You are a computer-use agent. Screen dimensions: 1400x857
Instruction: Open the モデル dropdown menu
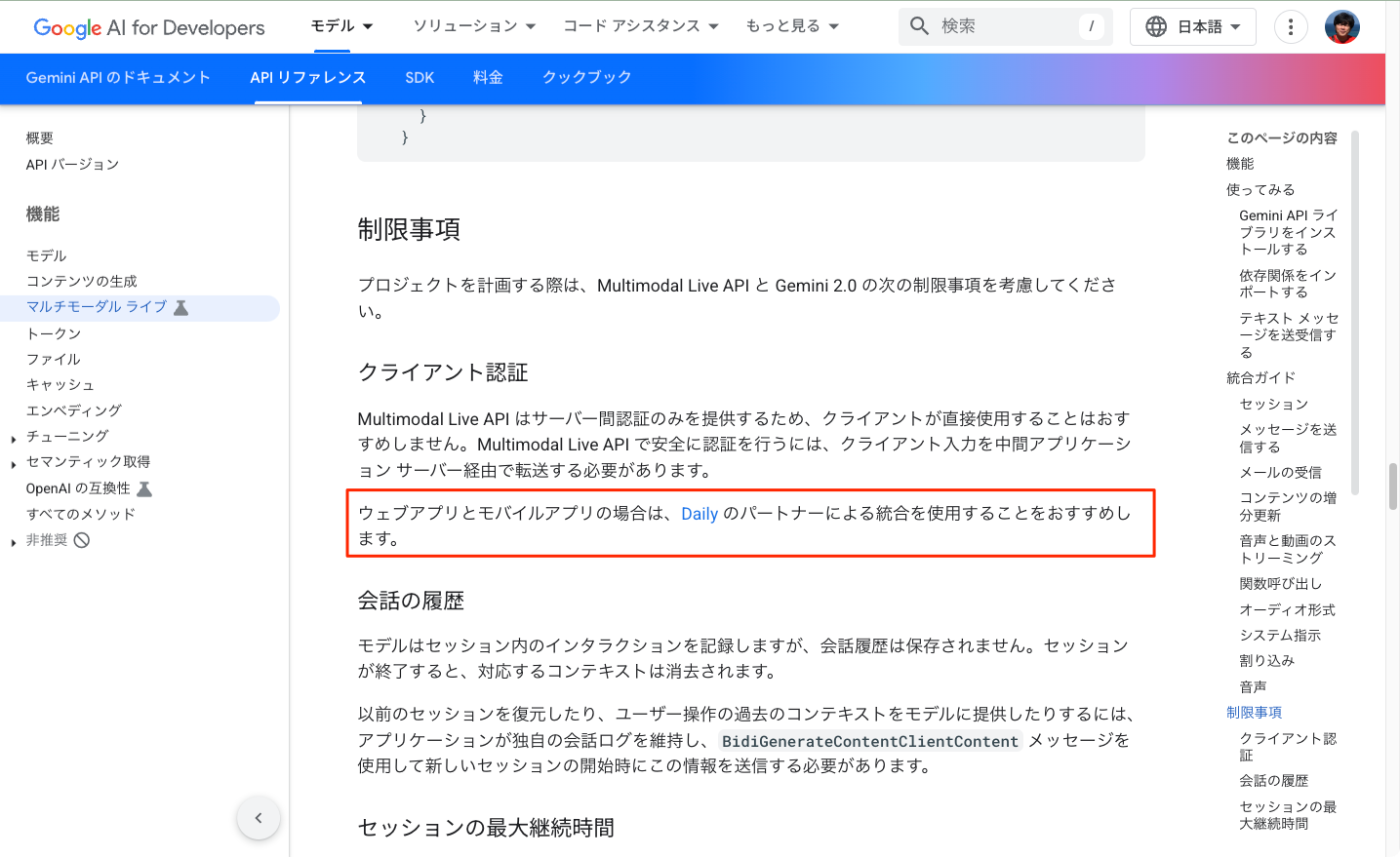coord(342,26)
